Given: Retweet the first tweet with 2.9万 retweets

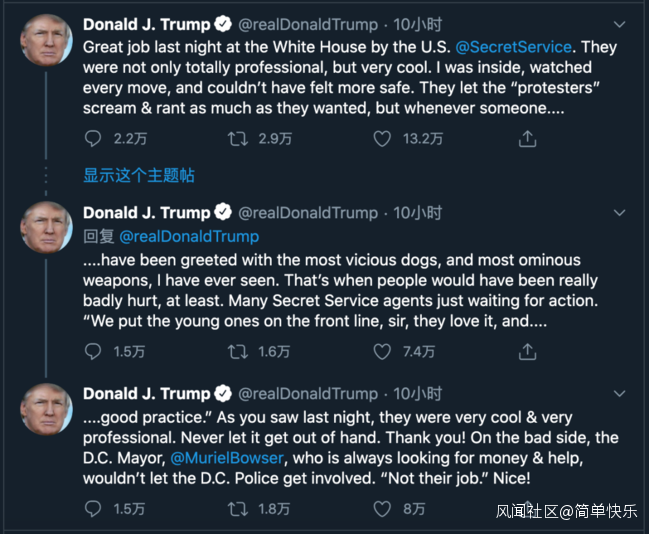Looking at the screenshot, I should (x=237, y=139).
